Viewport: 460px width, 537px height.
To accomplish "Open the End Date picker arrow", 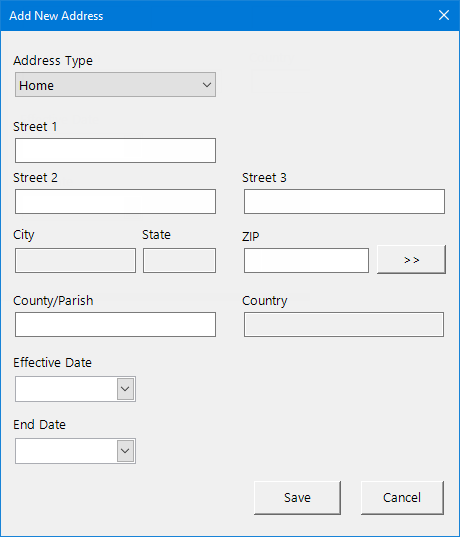I will [125, 451].
